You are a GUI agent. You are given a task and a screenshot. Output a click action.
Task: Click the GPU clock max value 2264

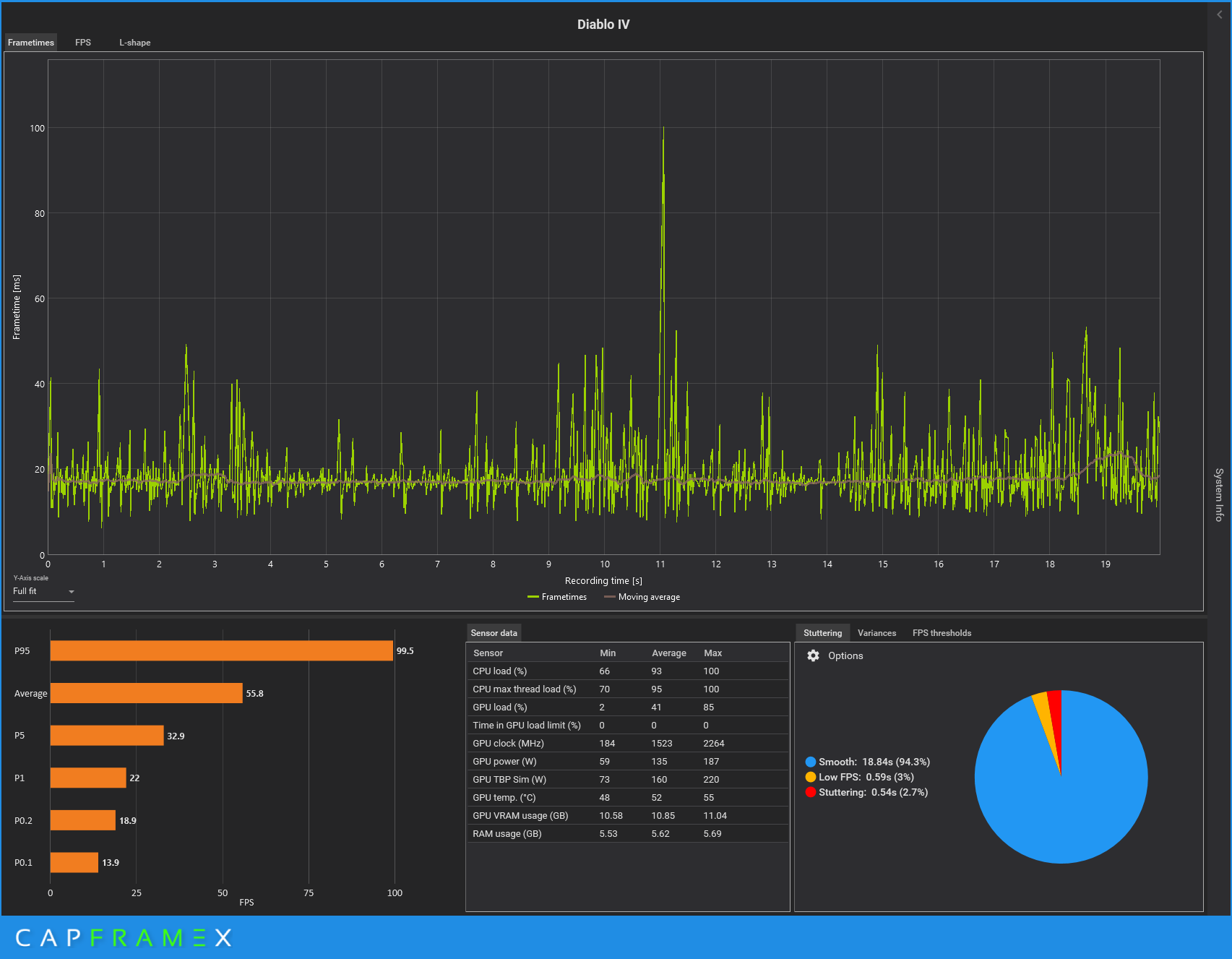pyautogui.click(x=714, y=743)
